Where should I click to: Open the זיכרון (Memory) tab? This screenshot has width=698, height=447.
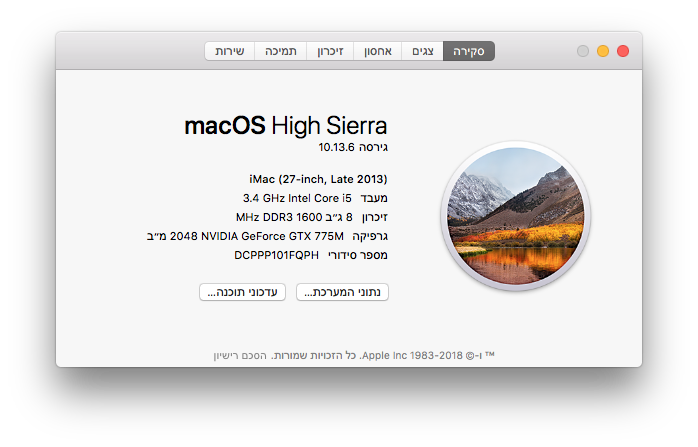tap(330, 51)
